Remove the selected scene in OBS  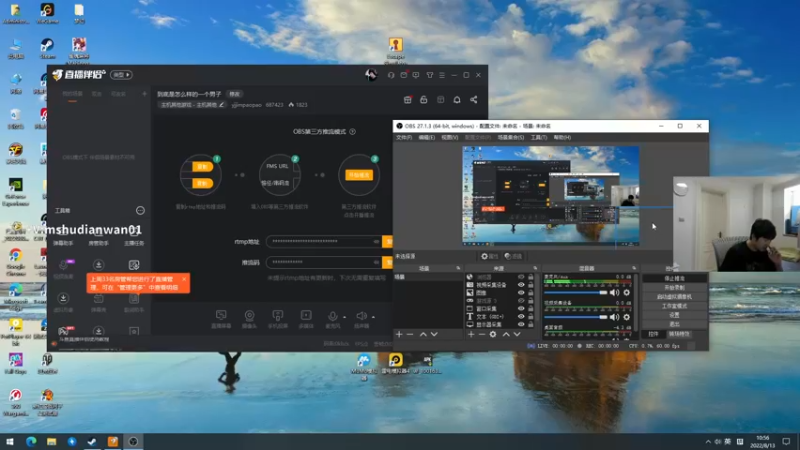tap(410, 334)
